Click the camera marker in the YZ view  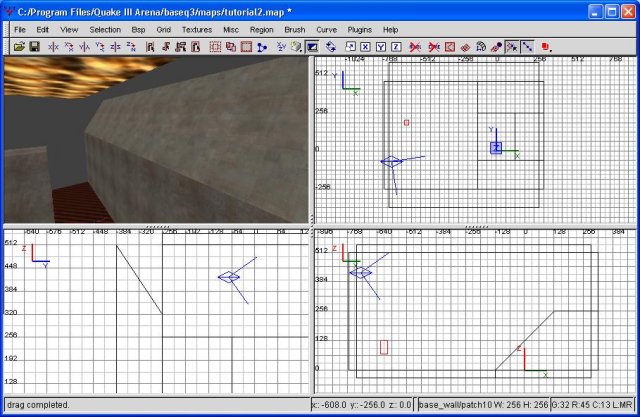pyautogui.click(x=229, y=277)
